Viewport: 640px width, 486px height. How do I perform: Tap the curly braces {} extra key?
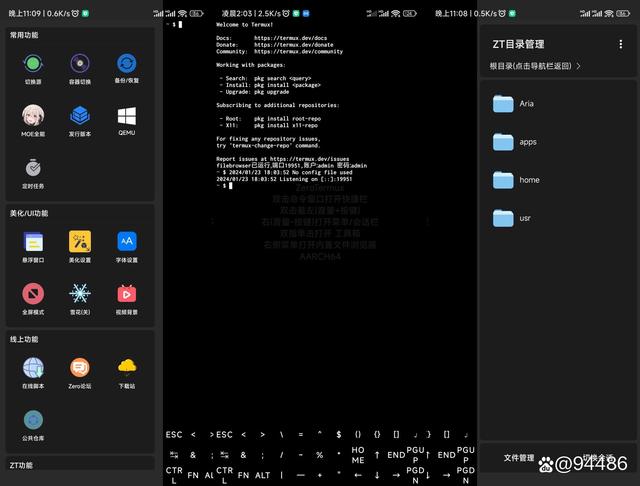tap(377, 435)
